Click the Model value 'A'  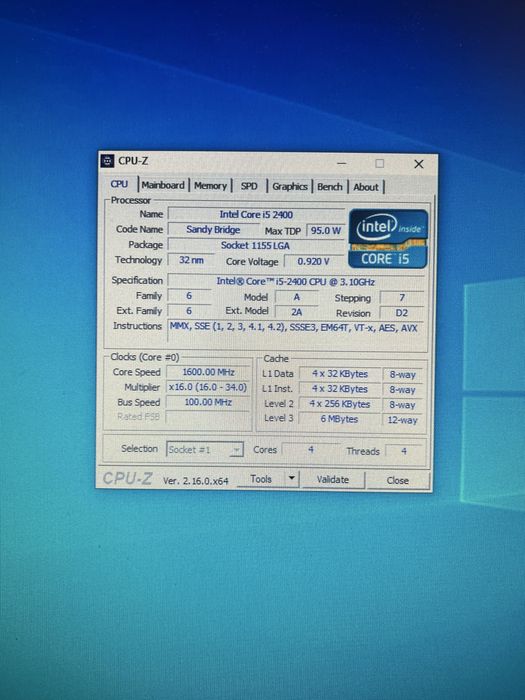click(296, 297)
